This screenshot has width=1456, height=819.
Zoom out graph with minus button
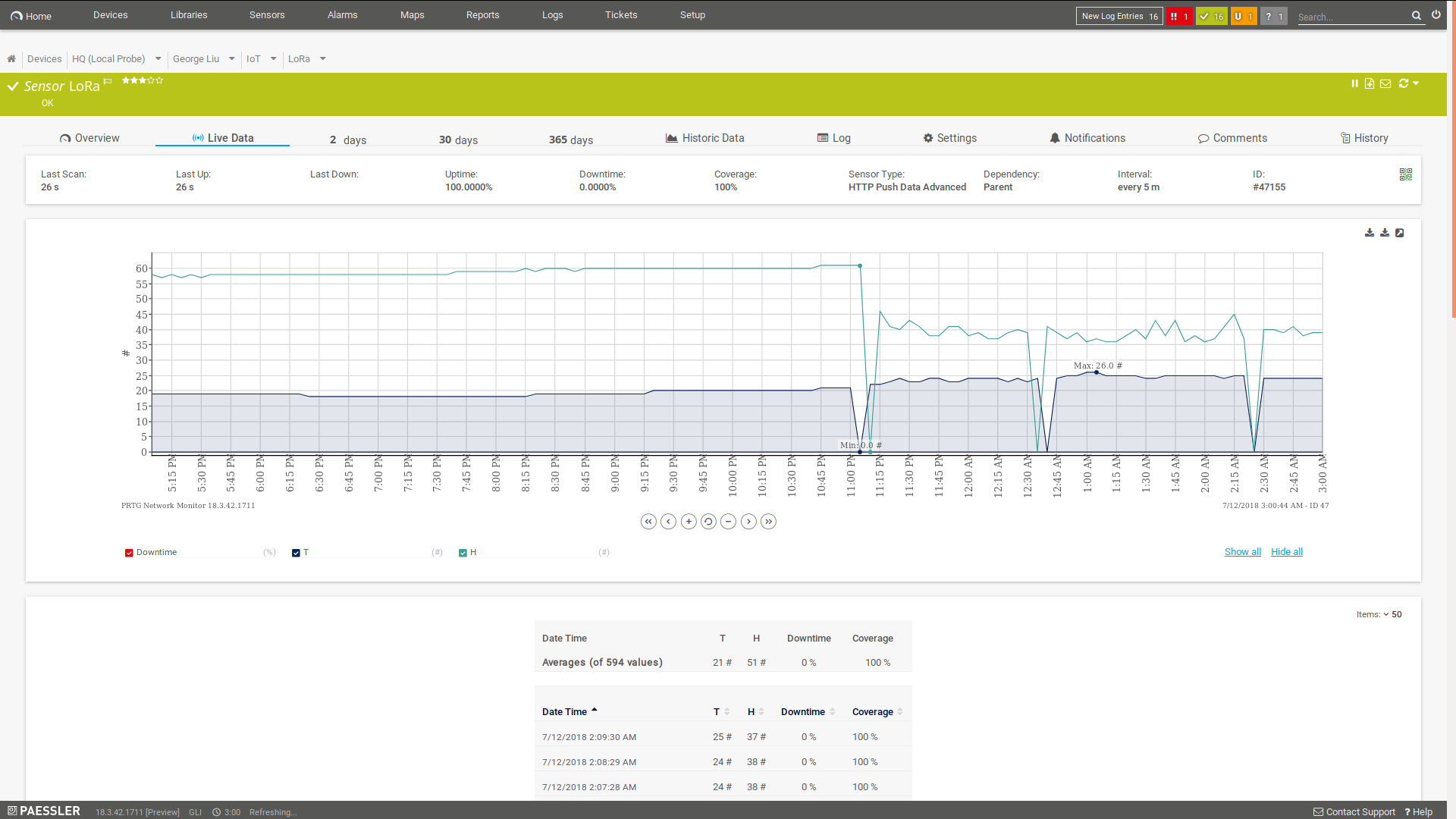(728, 522)
